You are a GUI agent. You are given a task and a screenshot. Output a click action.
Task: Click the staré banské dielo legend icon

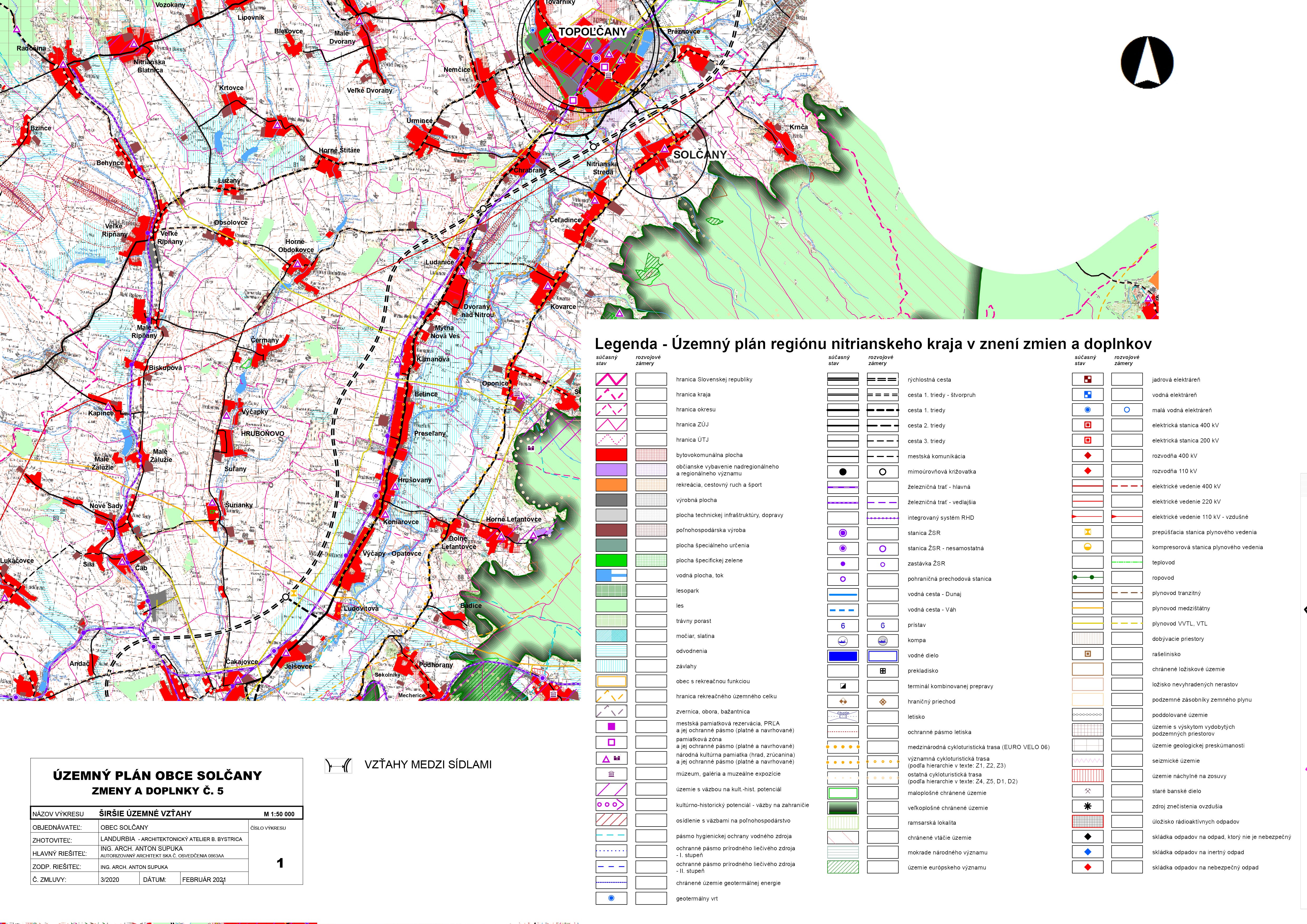pyautogui.click(x=1087, y=791)
